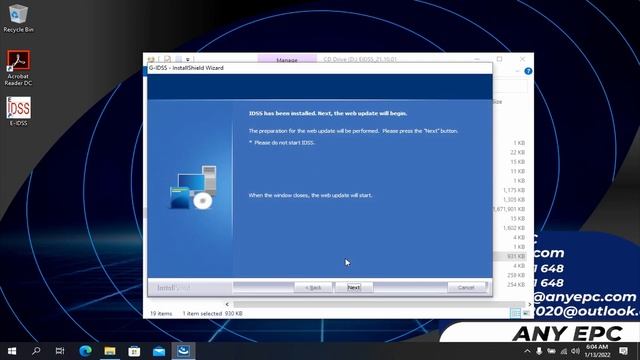This screenshot has height=360, width=640.
Task: Click the Next button in InstallShield Wizard
Action: (x=353, y=287)
